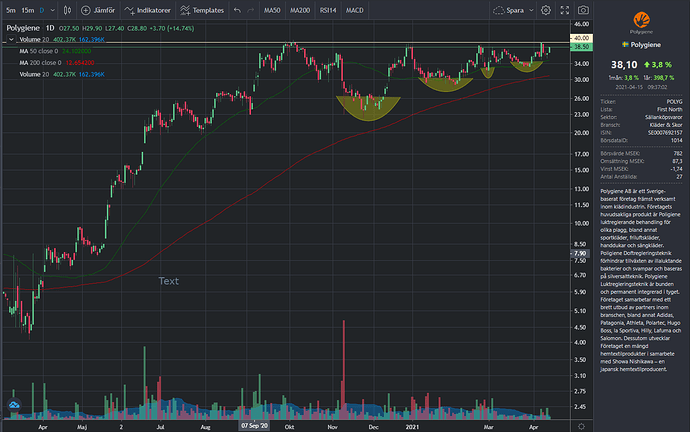Click the Börsvärde MSEK 782 row
Image resolution: width=690 pixels, height=432 pixels.
[642, 154]
